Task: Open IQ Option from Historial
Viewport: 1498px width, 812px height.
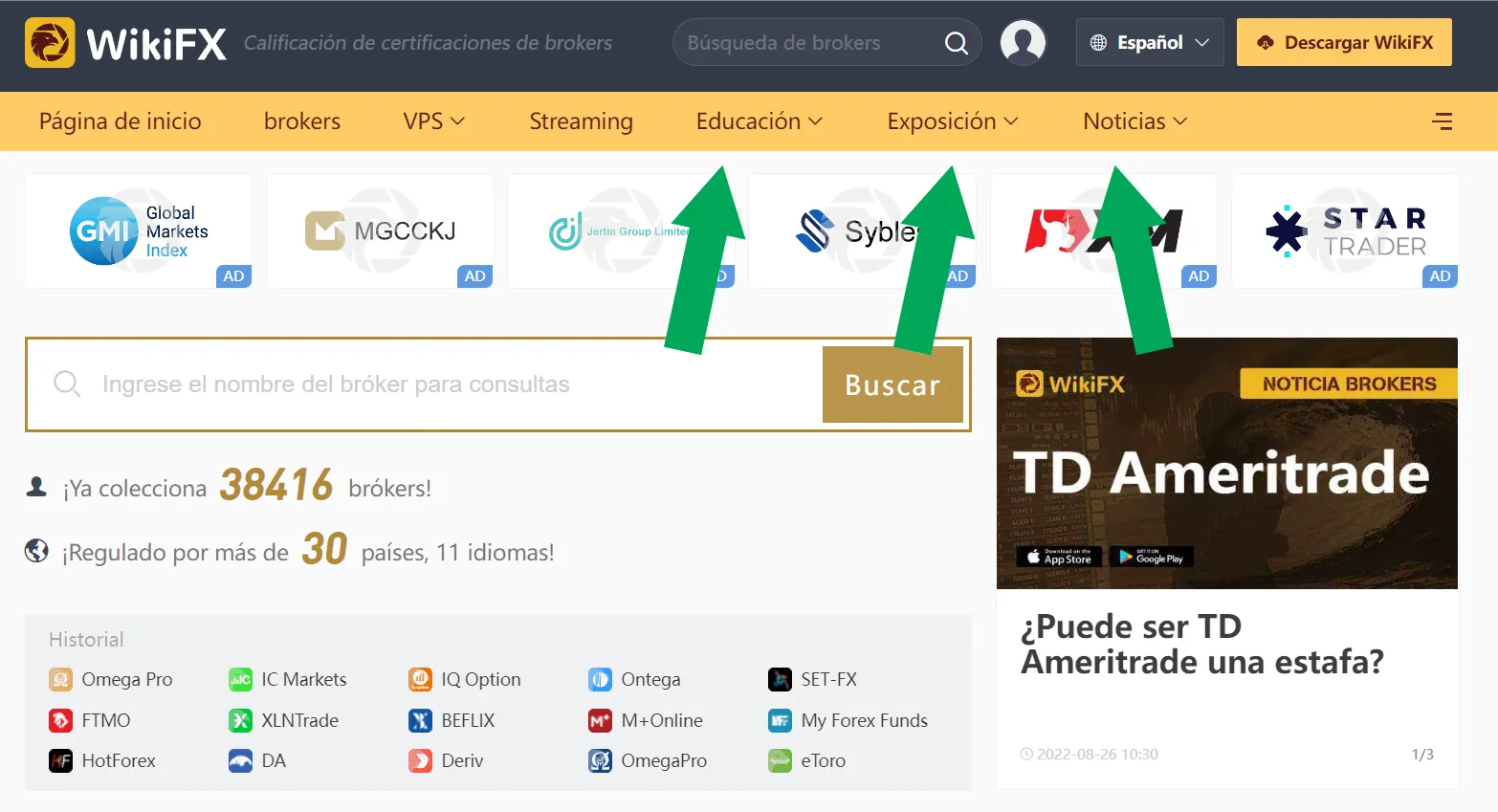Action: pos(465,679)
